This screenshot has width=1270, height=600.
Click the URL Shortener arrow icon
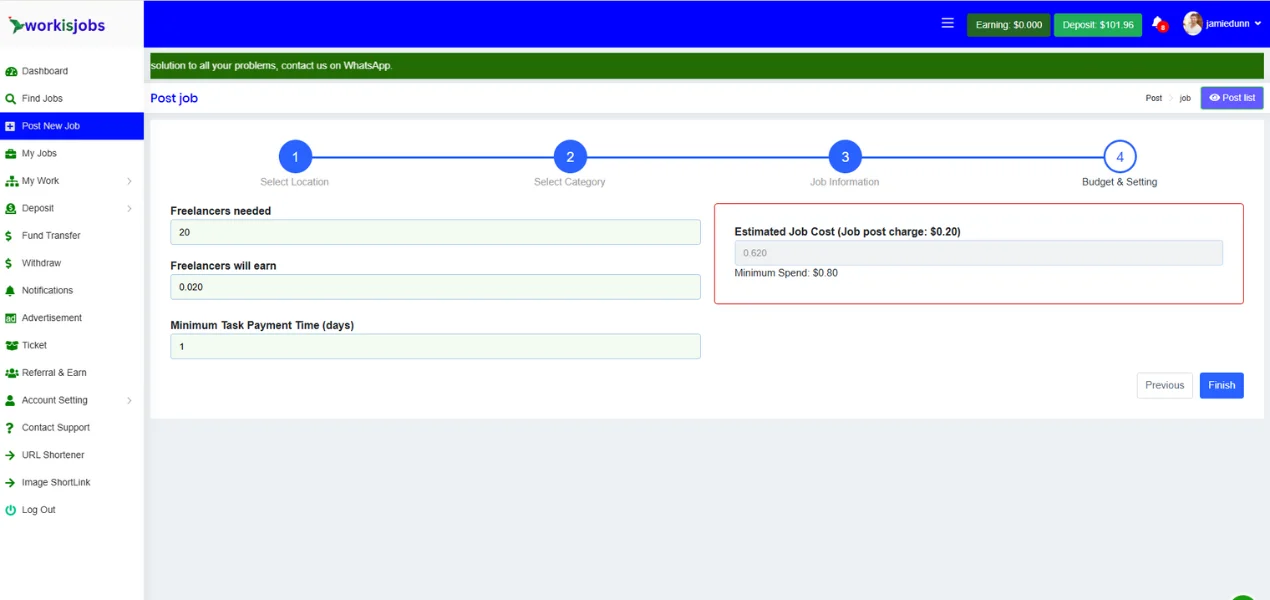[x=11, y=455]
